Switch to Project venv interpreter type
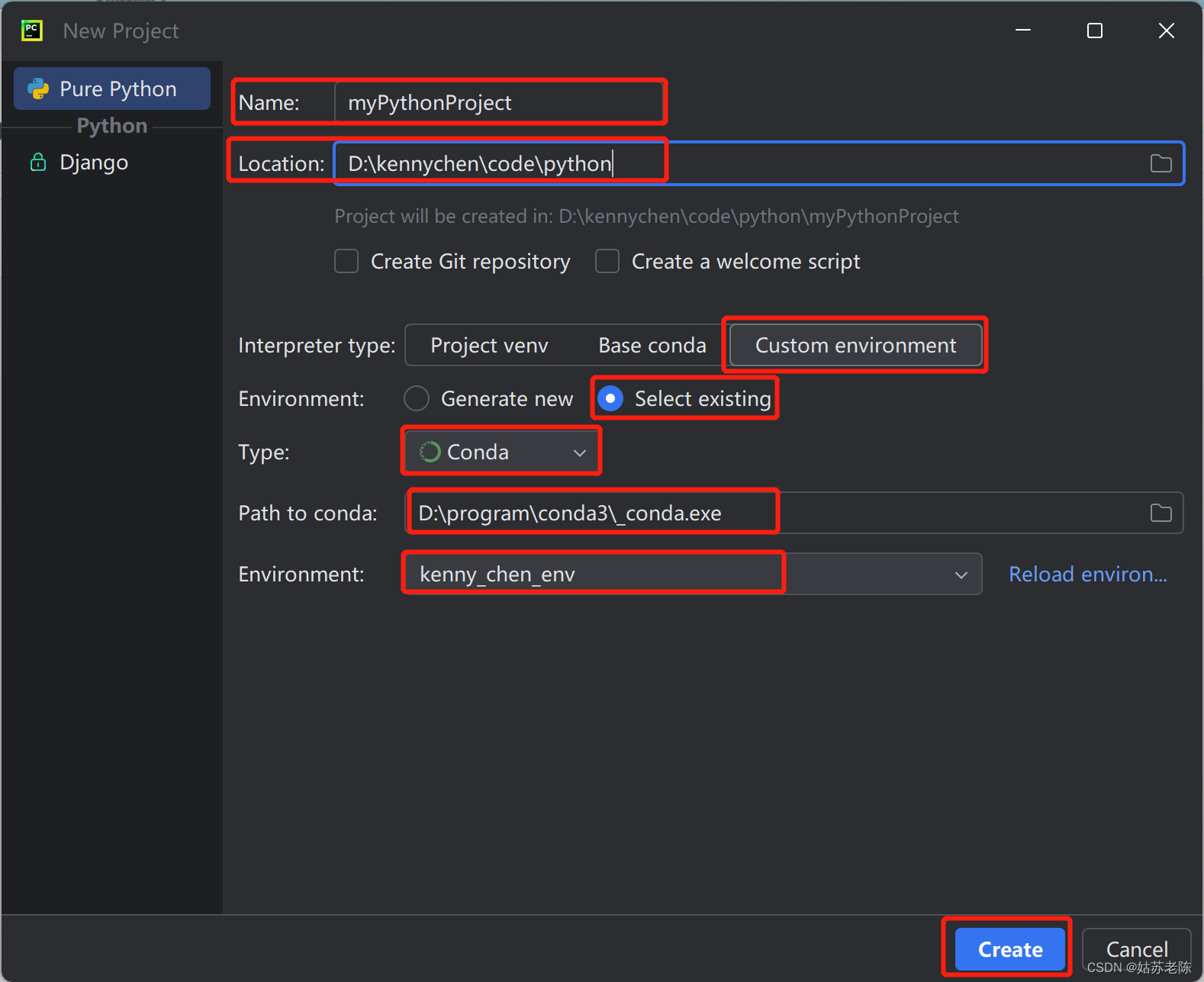Image resolution: width=1204 pixels, height=982 pixels. [489, 345]
